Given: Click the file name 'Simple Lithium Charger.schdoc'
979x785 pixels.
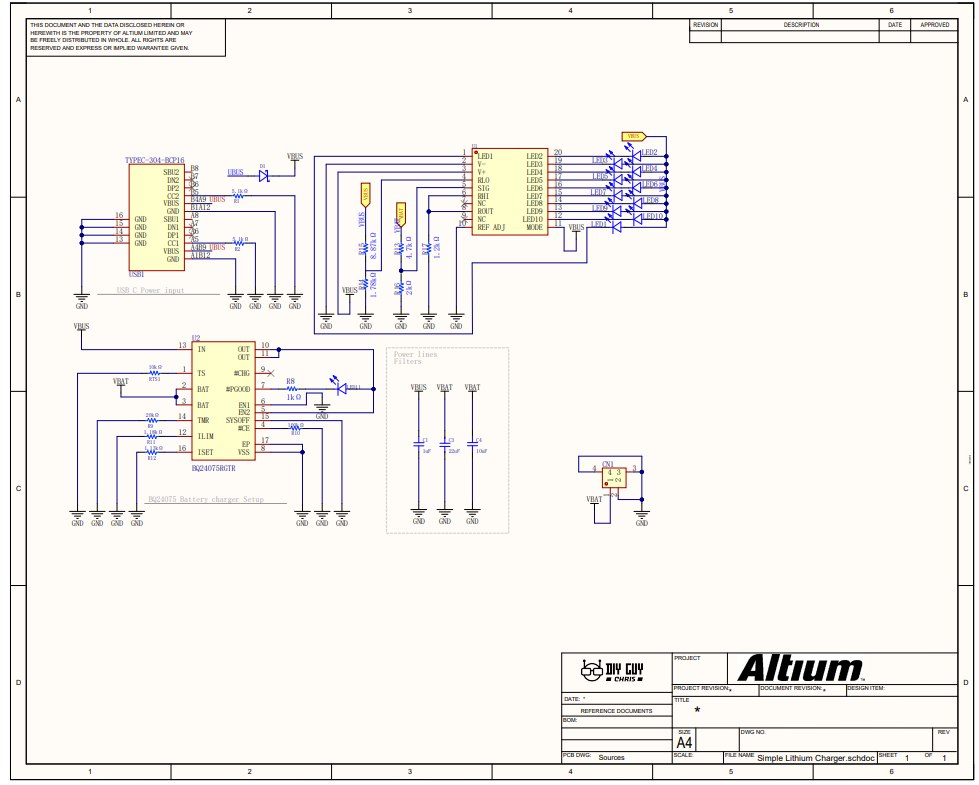Looking at the screenshot, I should (x=815, y=758).
